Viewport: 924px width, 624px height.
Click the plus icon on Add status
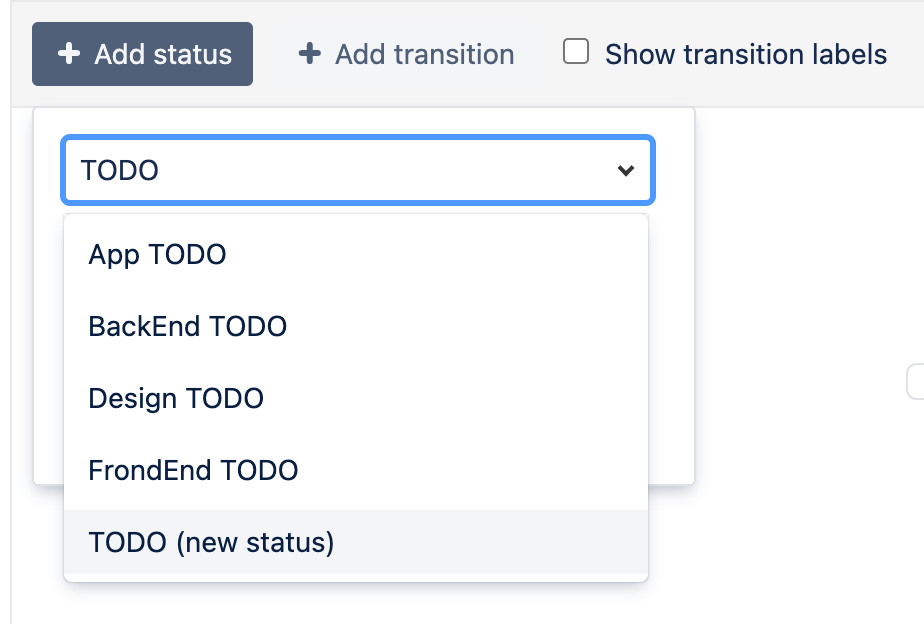[x=68, y=54]
